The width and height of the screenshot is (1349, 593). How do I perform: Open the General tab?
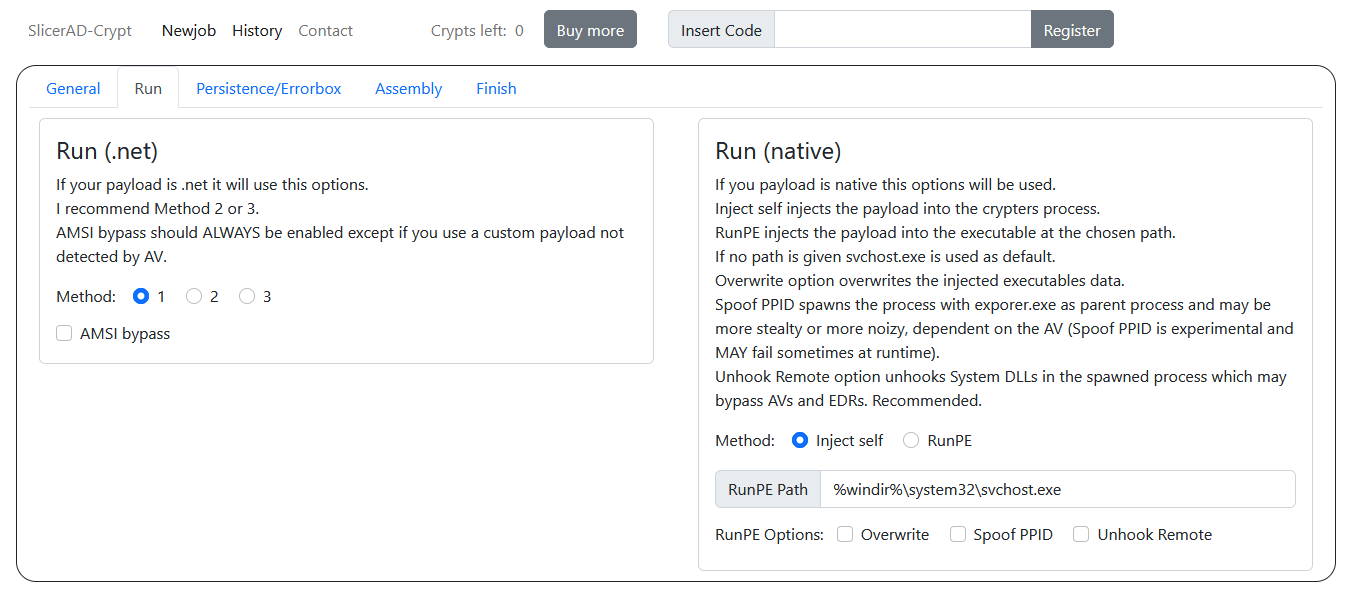(73, 88)
